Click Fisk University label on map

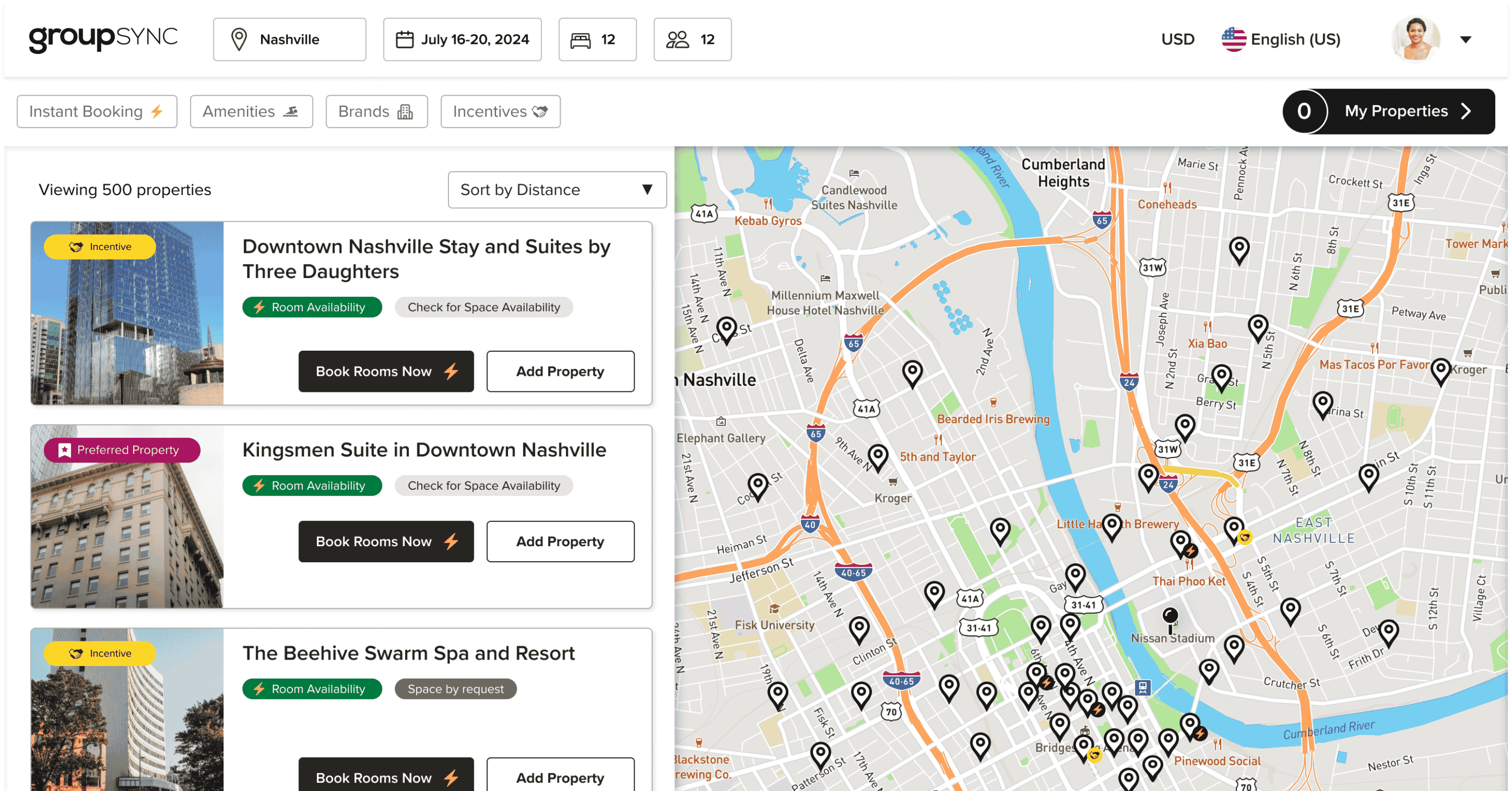tap(774, 625)
